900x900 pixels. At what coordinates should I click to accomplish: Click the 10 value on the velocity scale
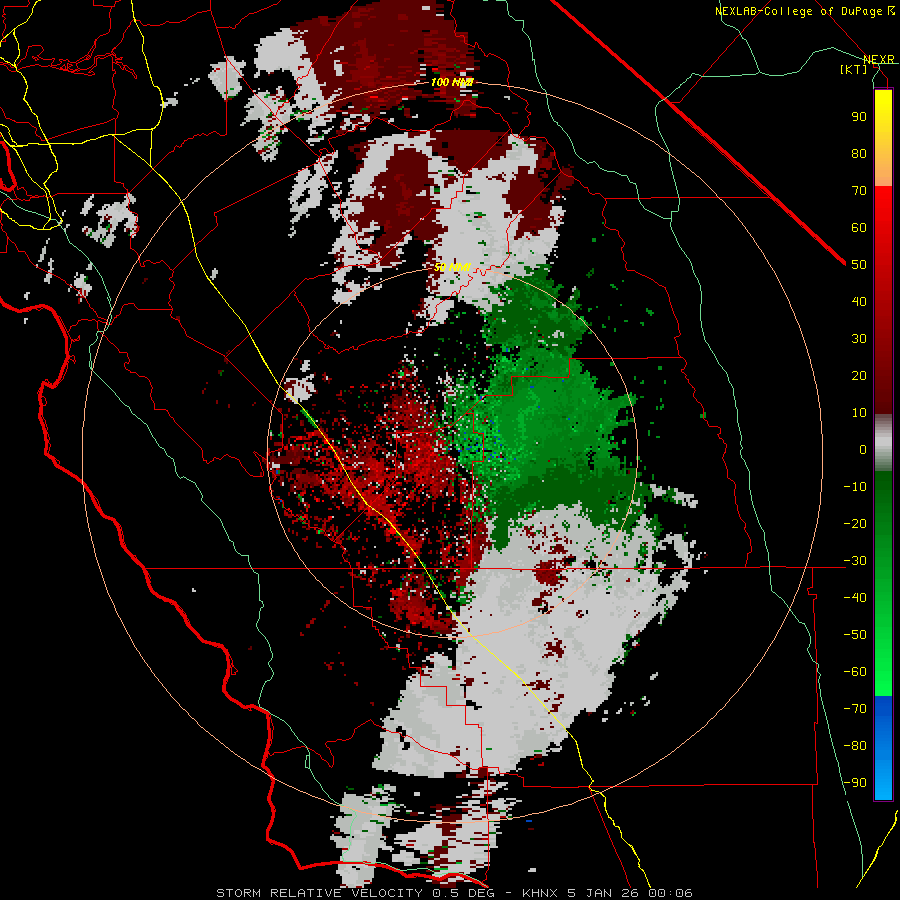point(859,413)
